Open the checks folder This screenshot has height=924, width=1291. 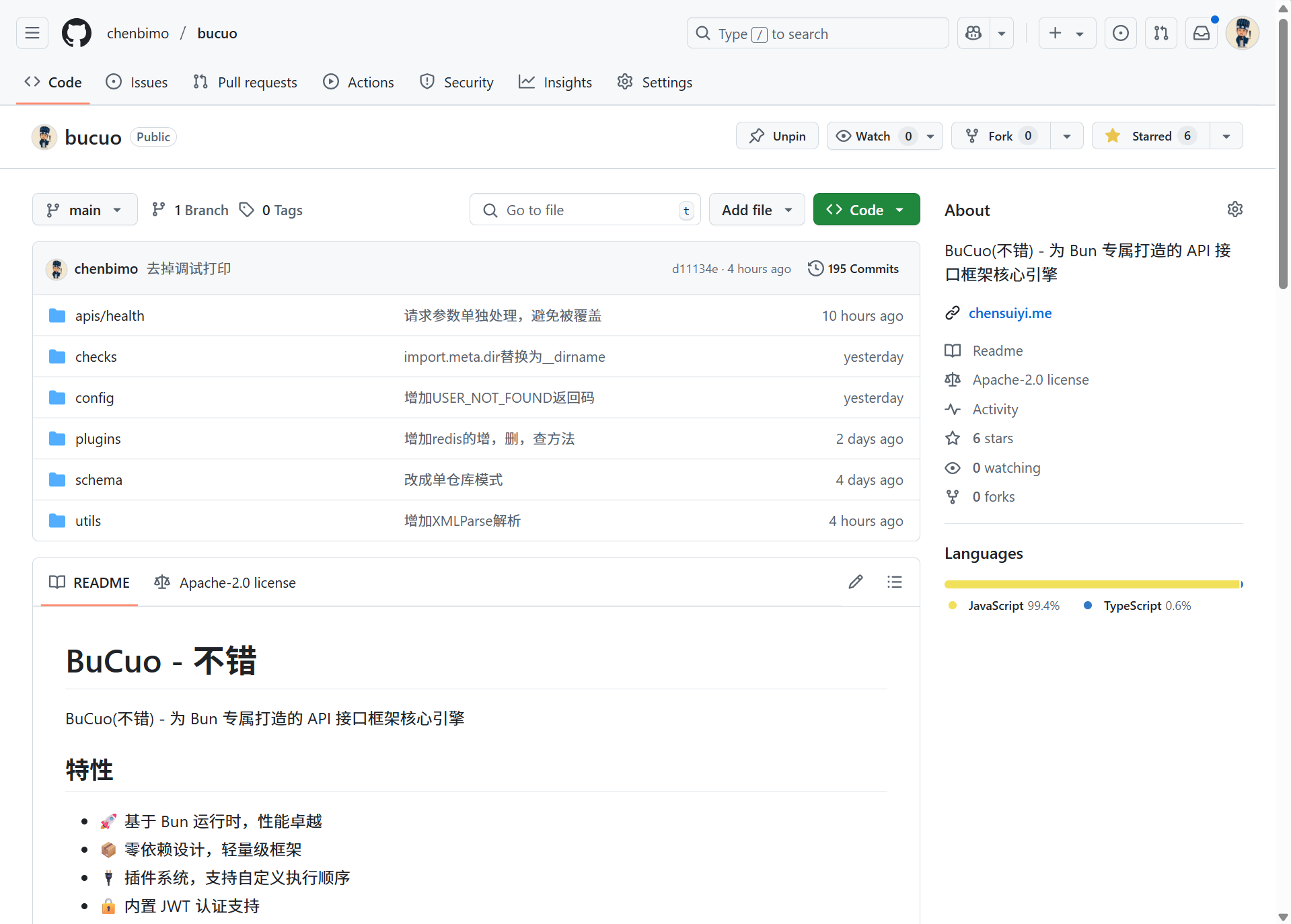[x=96, y=357]
